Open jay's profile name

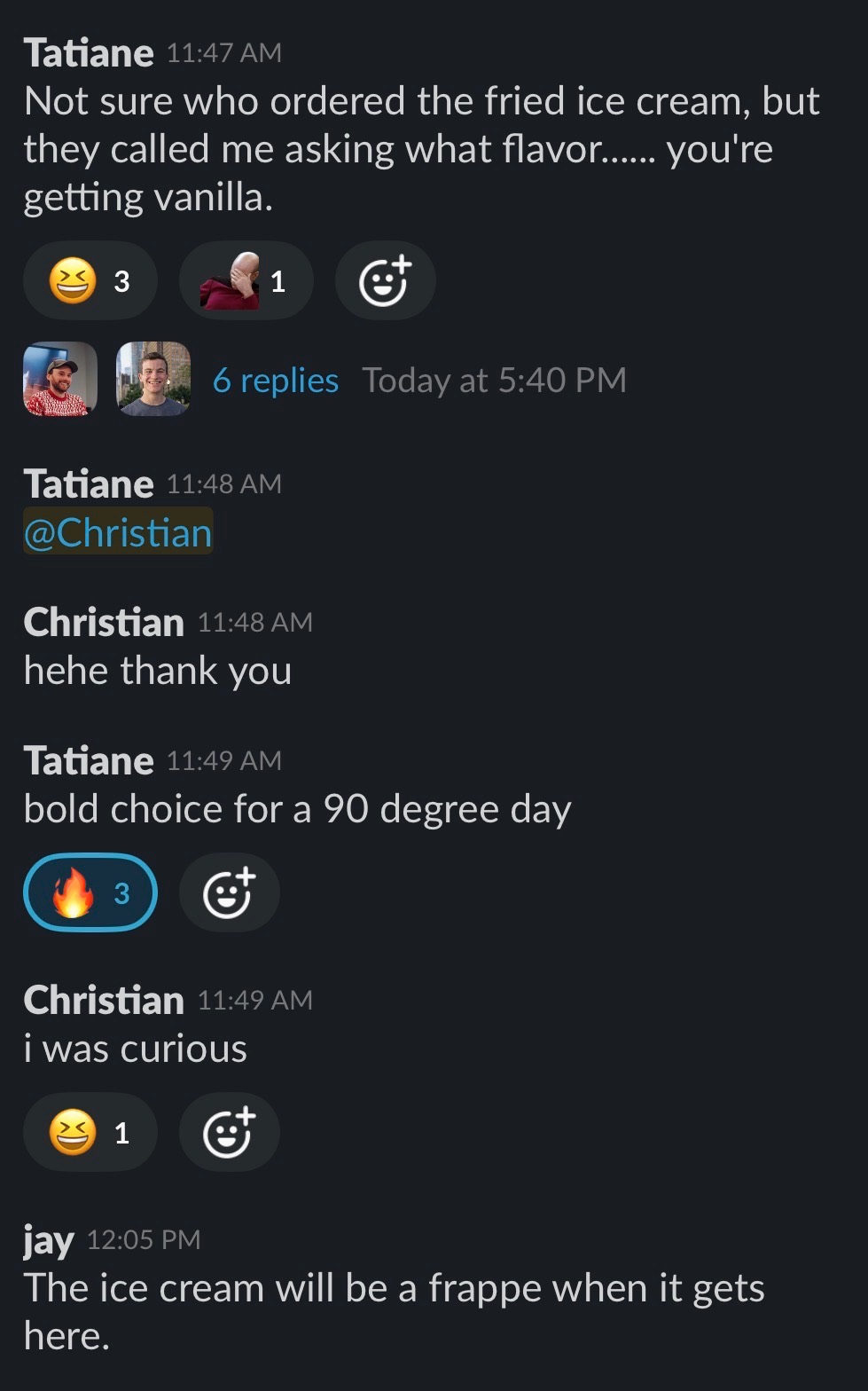pyautogui.click(x=49, y=1240)
